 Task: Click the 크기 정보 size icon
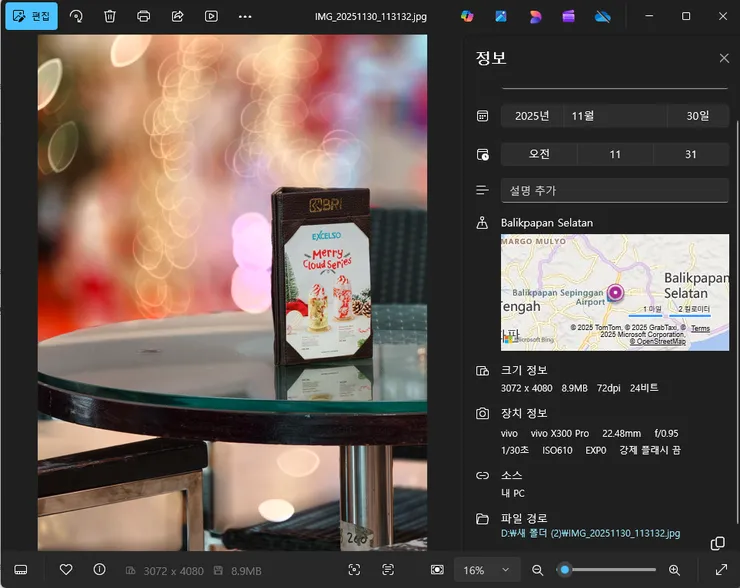[x=482, y=371]
